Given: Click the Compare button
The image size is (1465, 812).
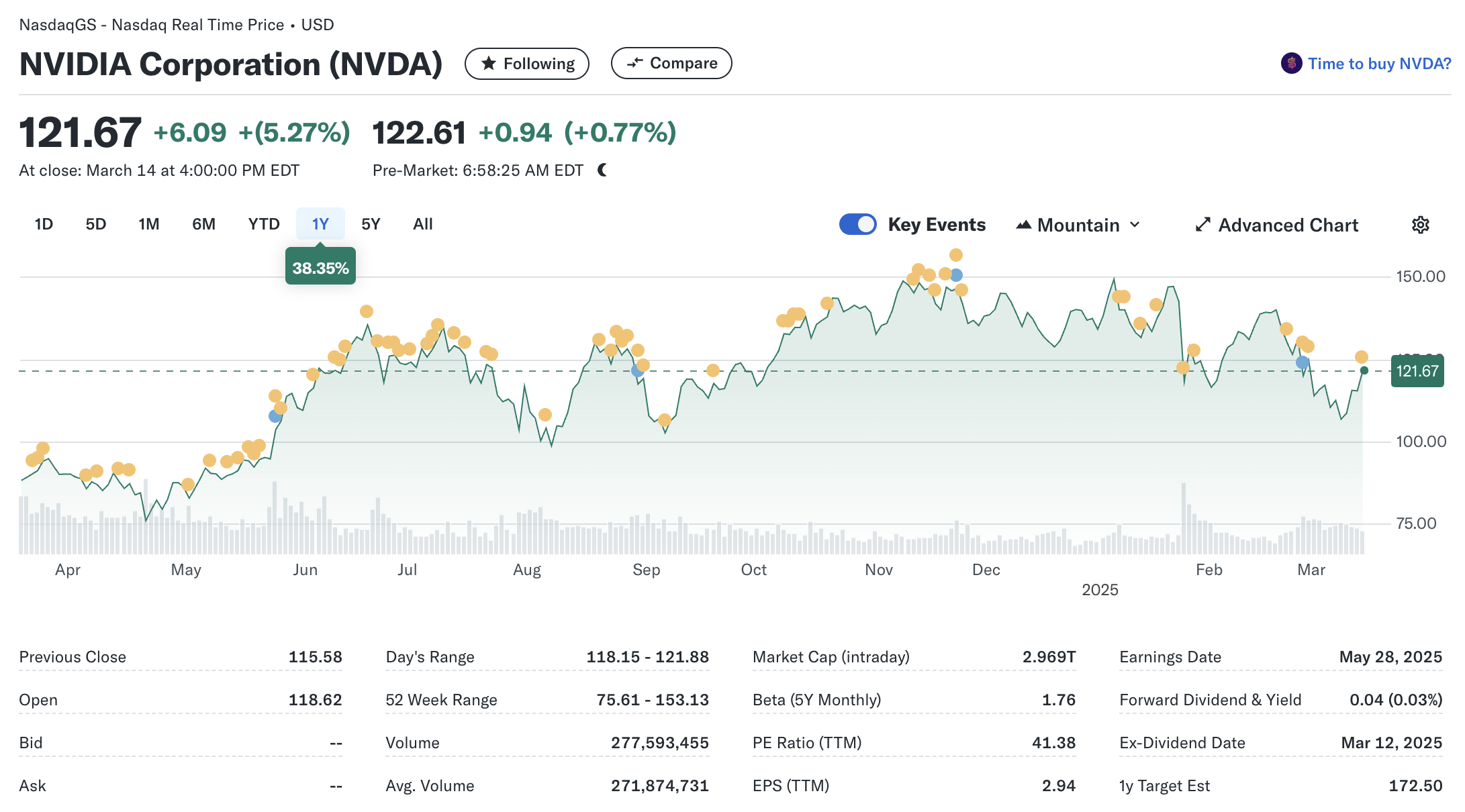Looking at the screenshot, I should pyautogui.click(x=671, y=63).
